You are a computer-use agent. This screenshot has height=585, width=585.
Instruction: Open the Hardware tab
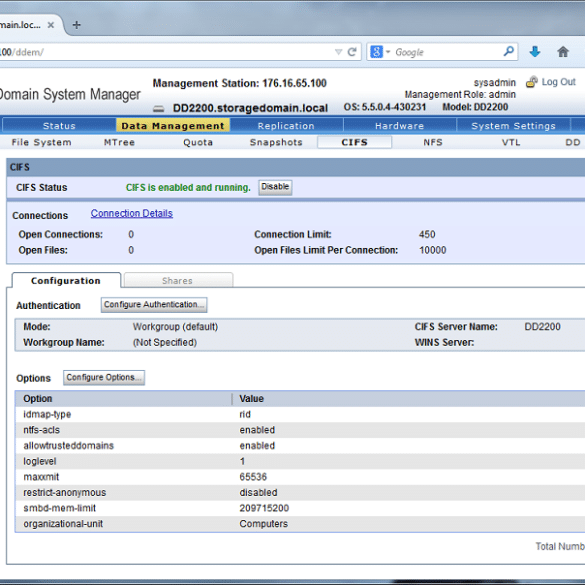pyautogui.click(x=400, y=126)
